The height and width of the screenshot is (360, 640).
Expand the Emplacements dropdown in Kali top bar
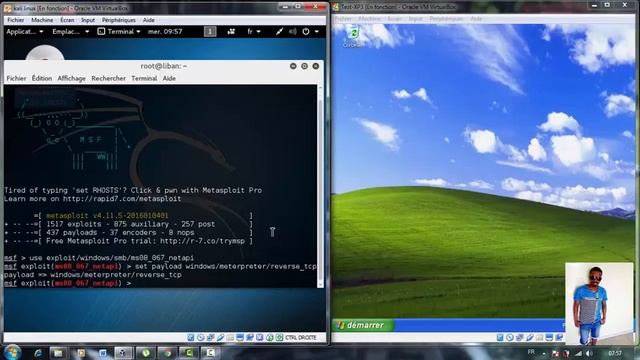pyautogui.click(x=71, y=31)
